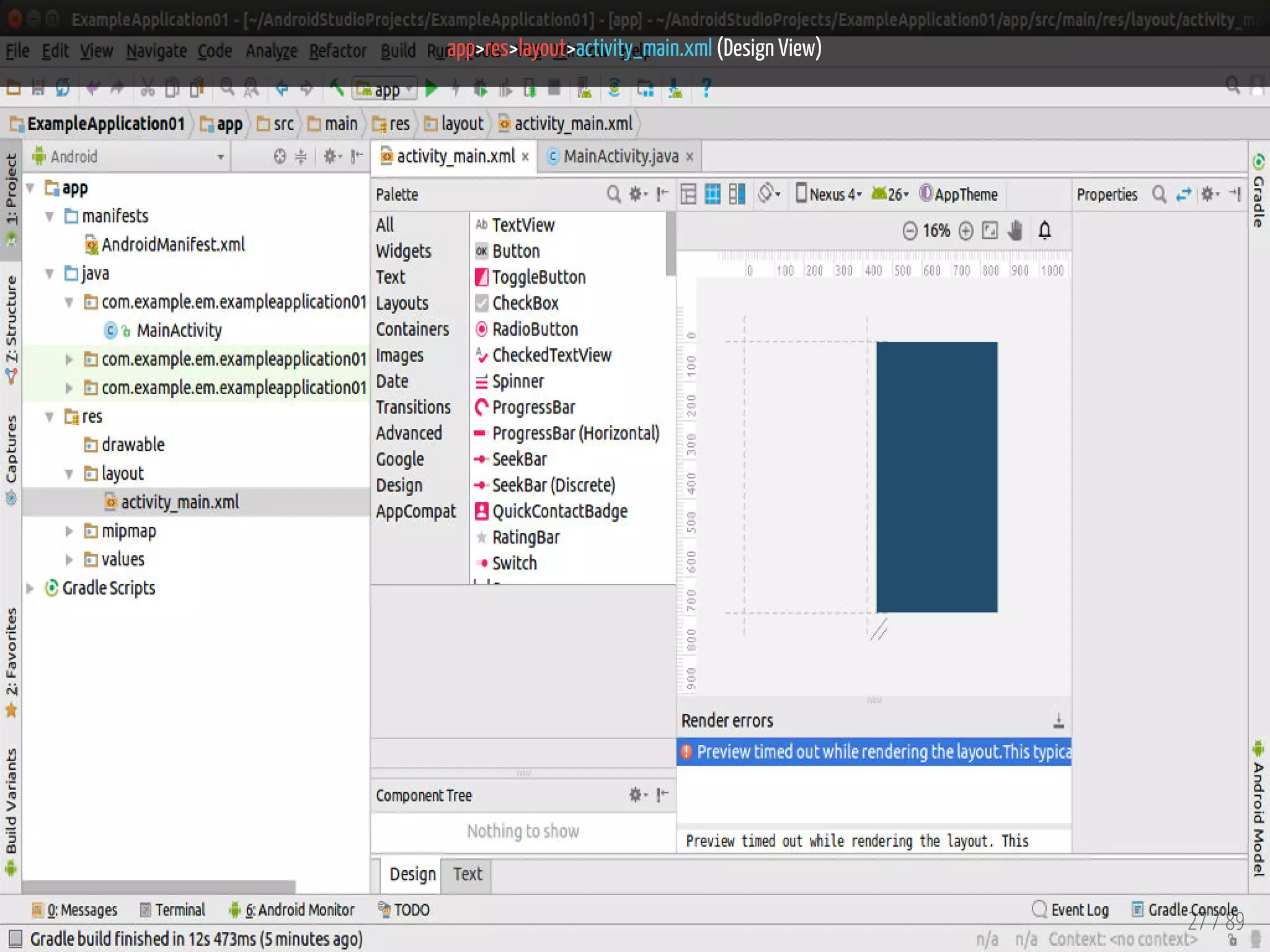
Task: Open the Gradle side panel
Action: [x=1258, y=192]
